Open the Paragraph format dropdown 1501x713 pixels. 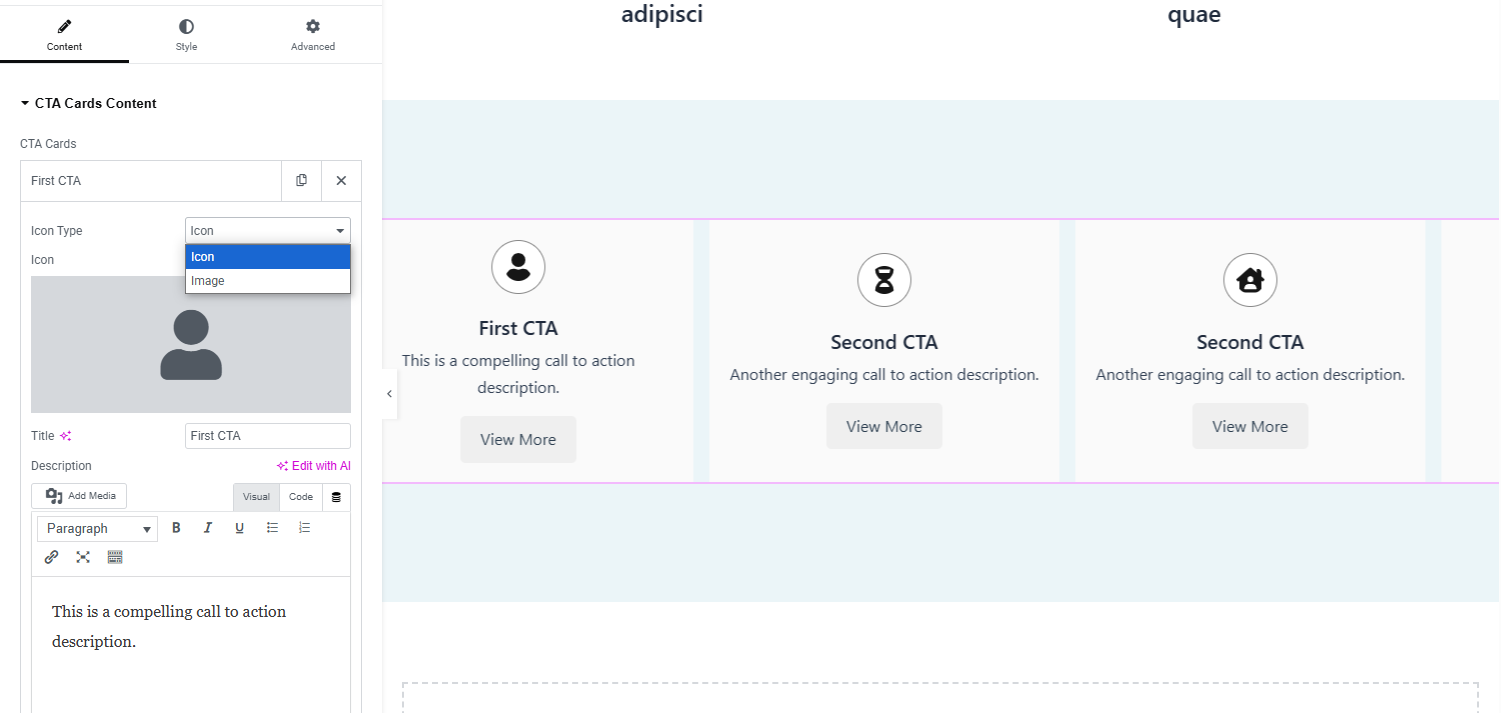click(x=97, y=529)
